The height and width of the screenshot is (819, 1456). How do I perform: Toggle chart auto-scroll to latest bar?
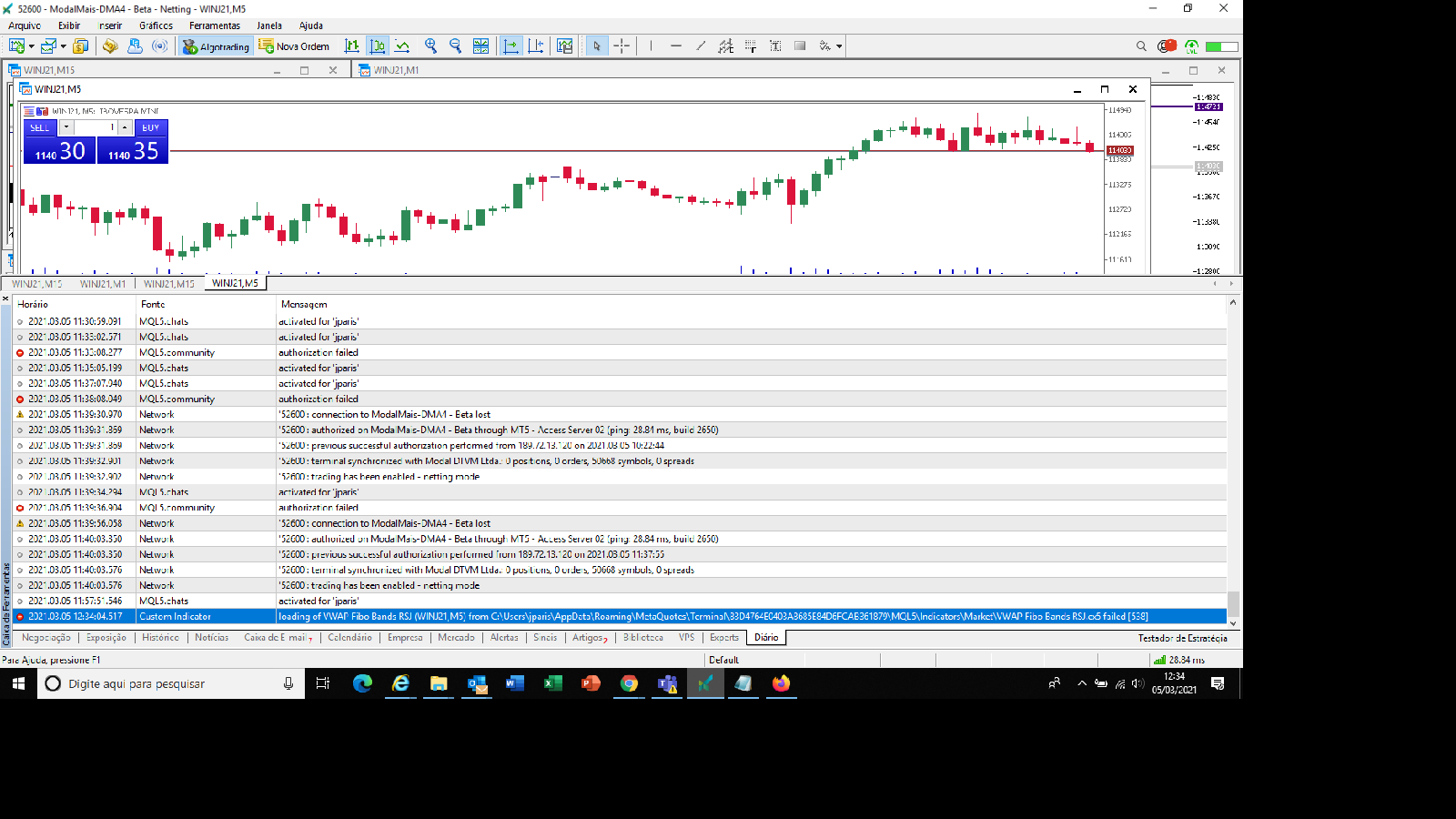(511, 46)
